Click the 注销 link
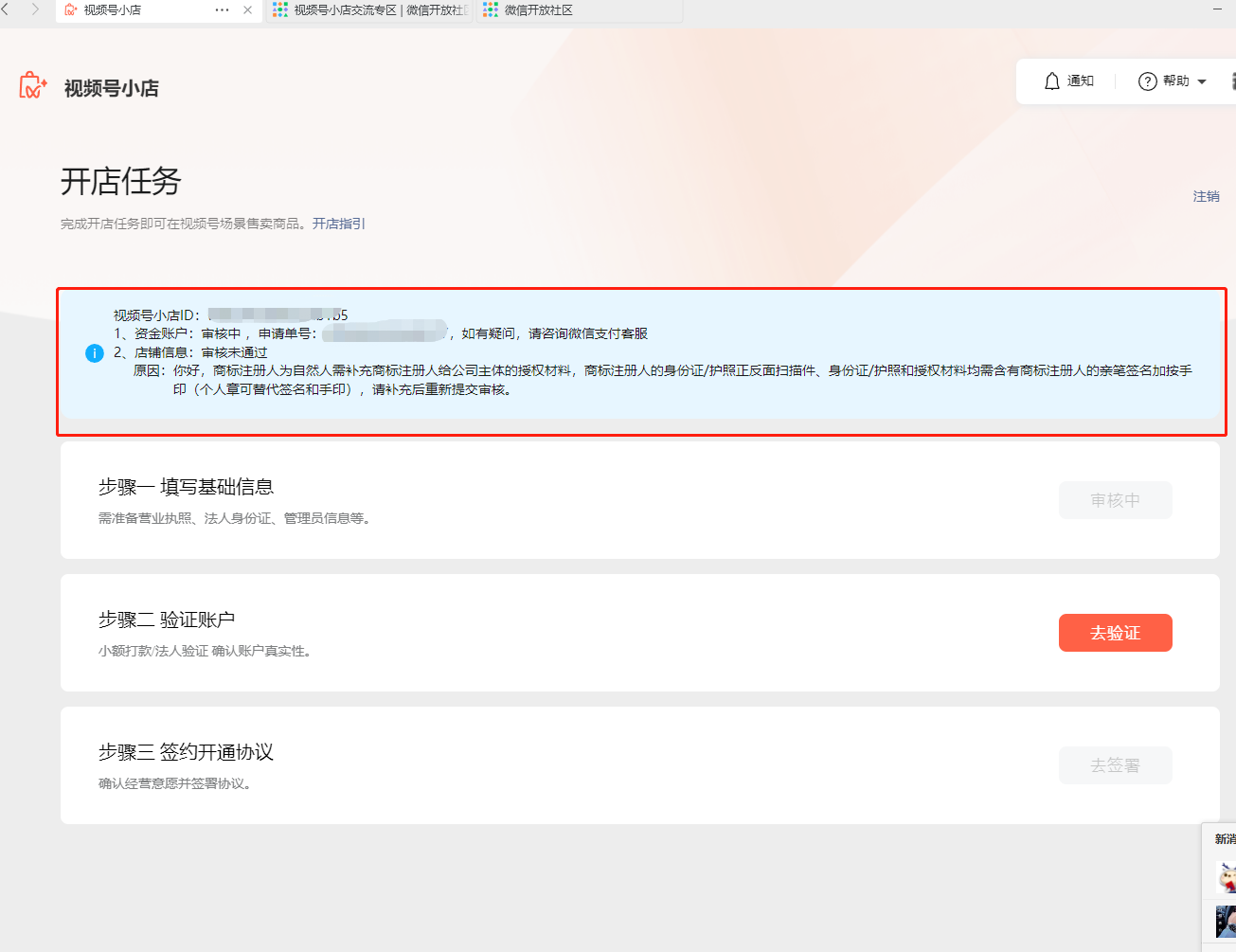This screenshot has width=1236, height=952. (x=1206, y=196)
